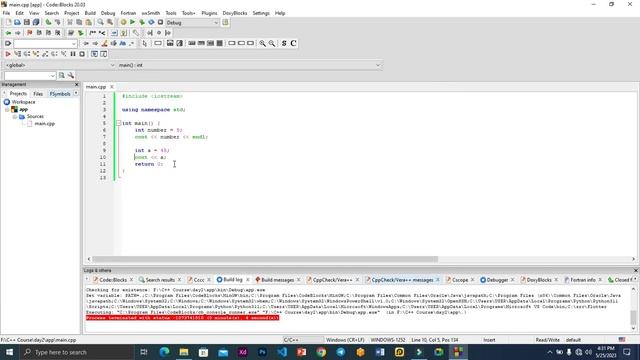Click the C toolbar icon
The height and width of the screenshot is (360, 640).
pyautogui.click(x=293, y=43)
